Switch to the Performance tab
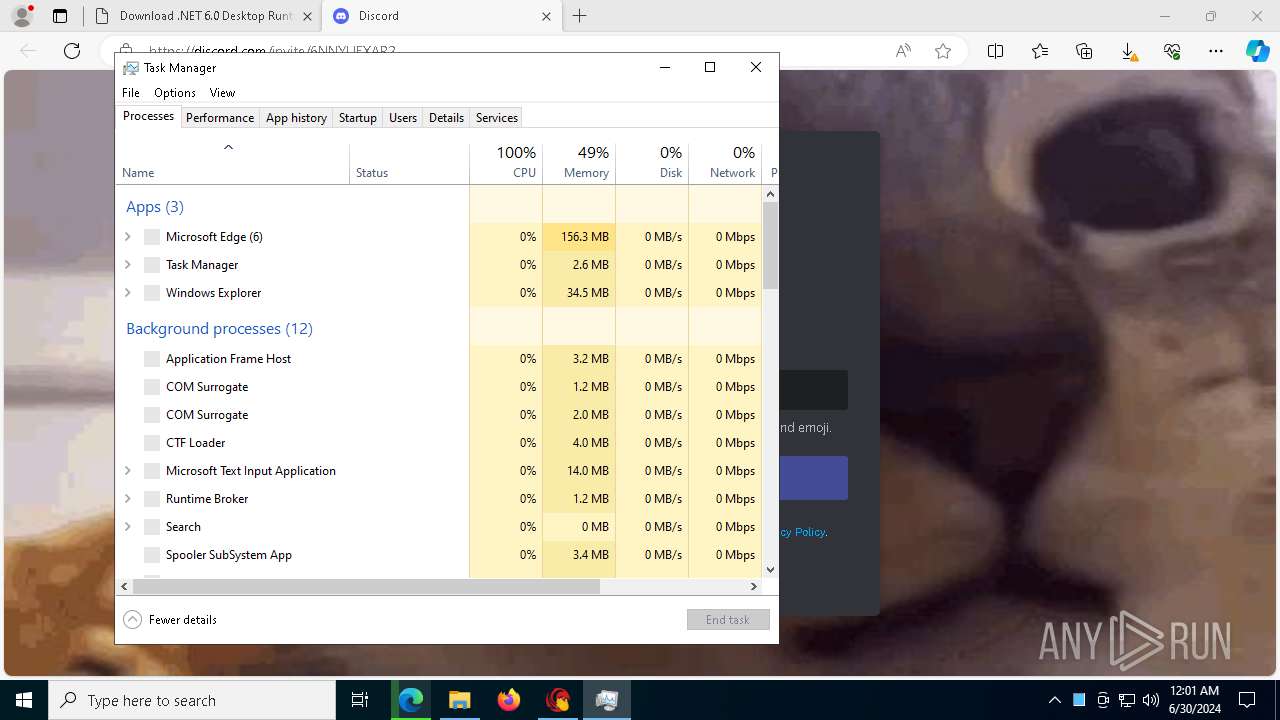Image resolution: width=1280 pixels, height=720 pixels. point(220,118)
